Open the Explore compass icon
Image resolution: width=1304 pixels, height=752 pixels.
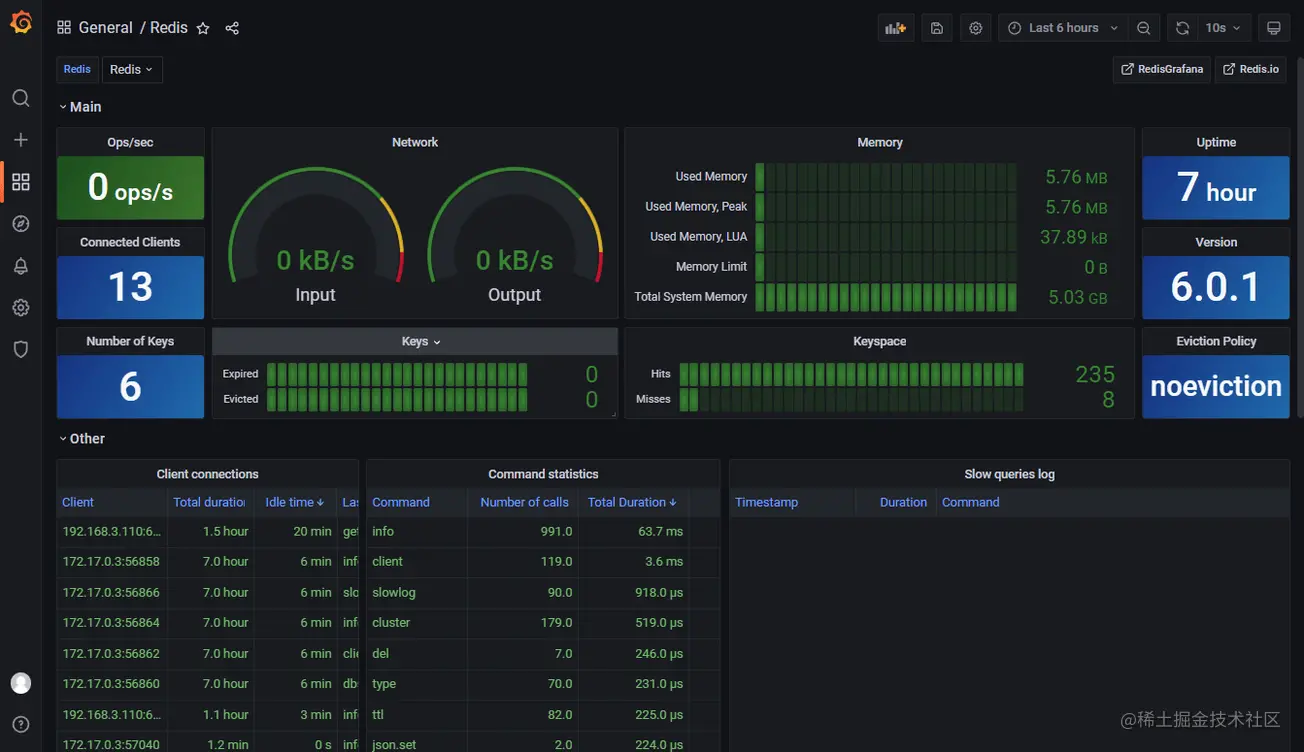(21, 224)
